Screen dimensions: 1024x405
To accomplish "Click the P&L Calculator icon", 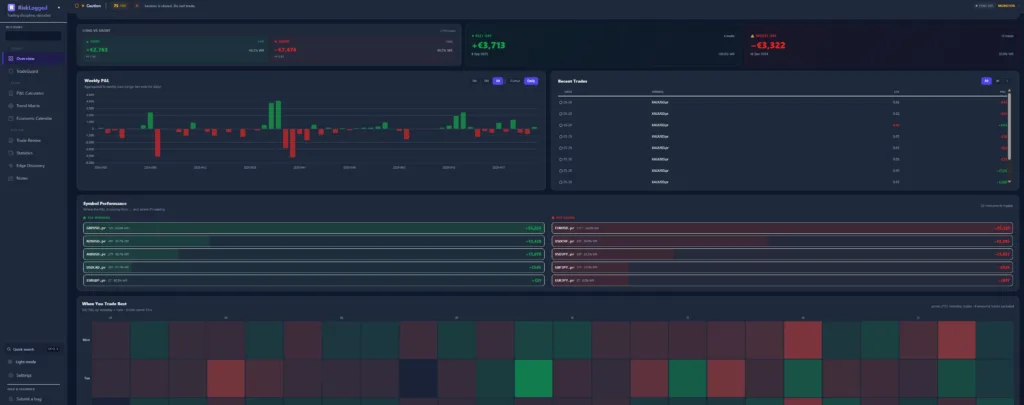I will point(10,93).
